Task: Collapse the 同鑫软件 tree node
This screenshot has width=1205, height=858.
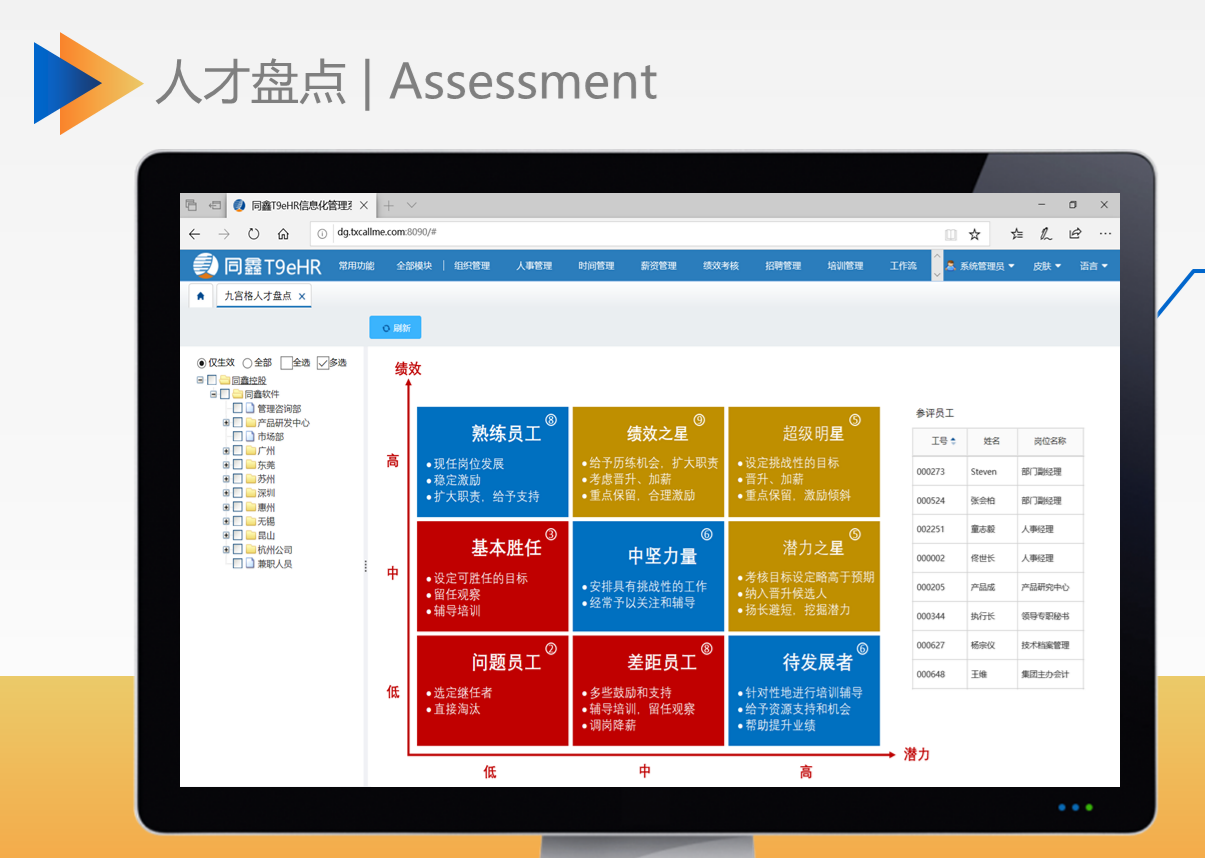Action: (x=213, y=393)
